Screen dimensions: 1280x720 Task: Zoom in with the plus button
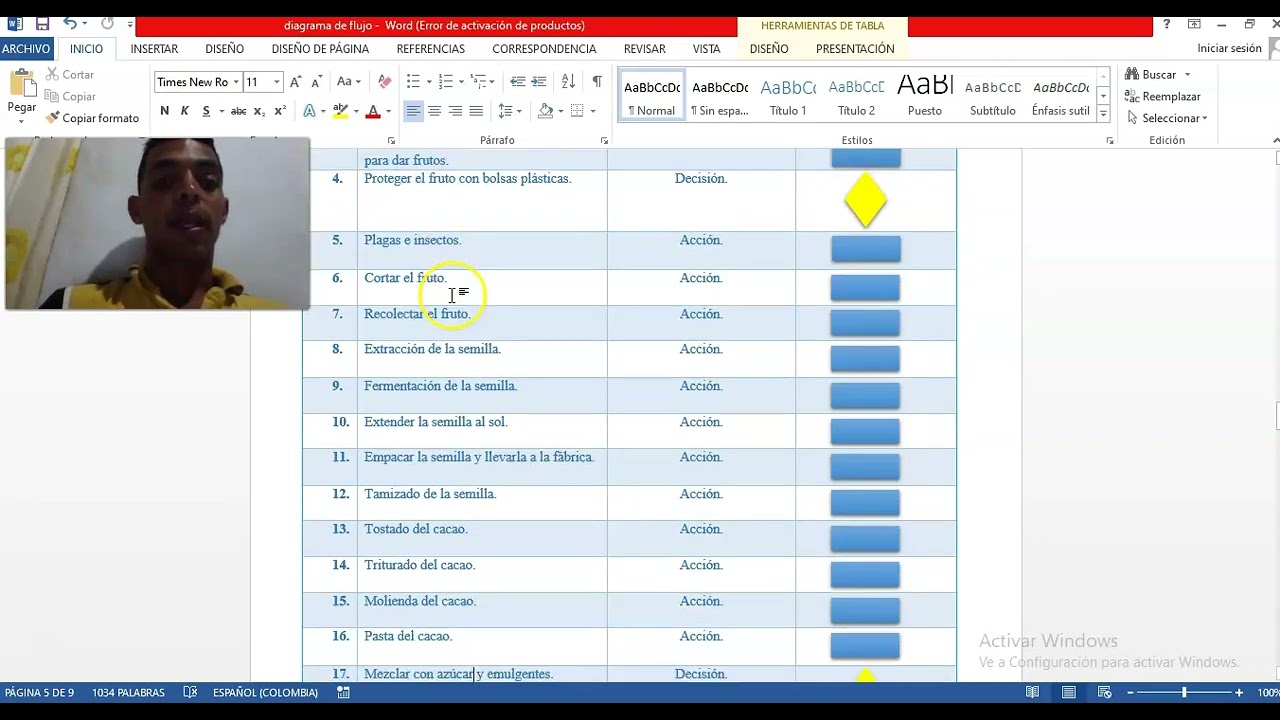1239,693
